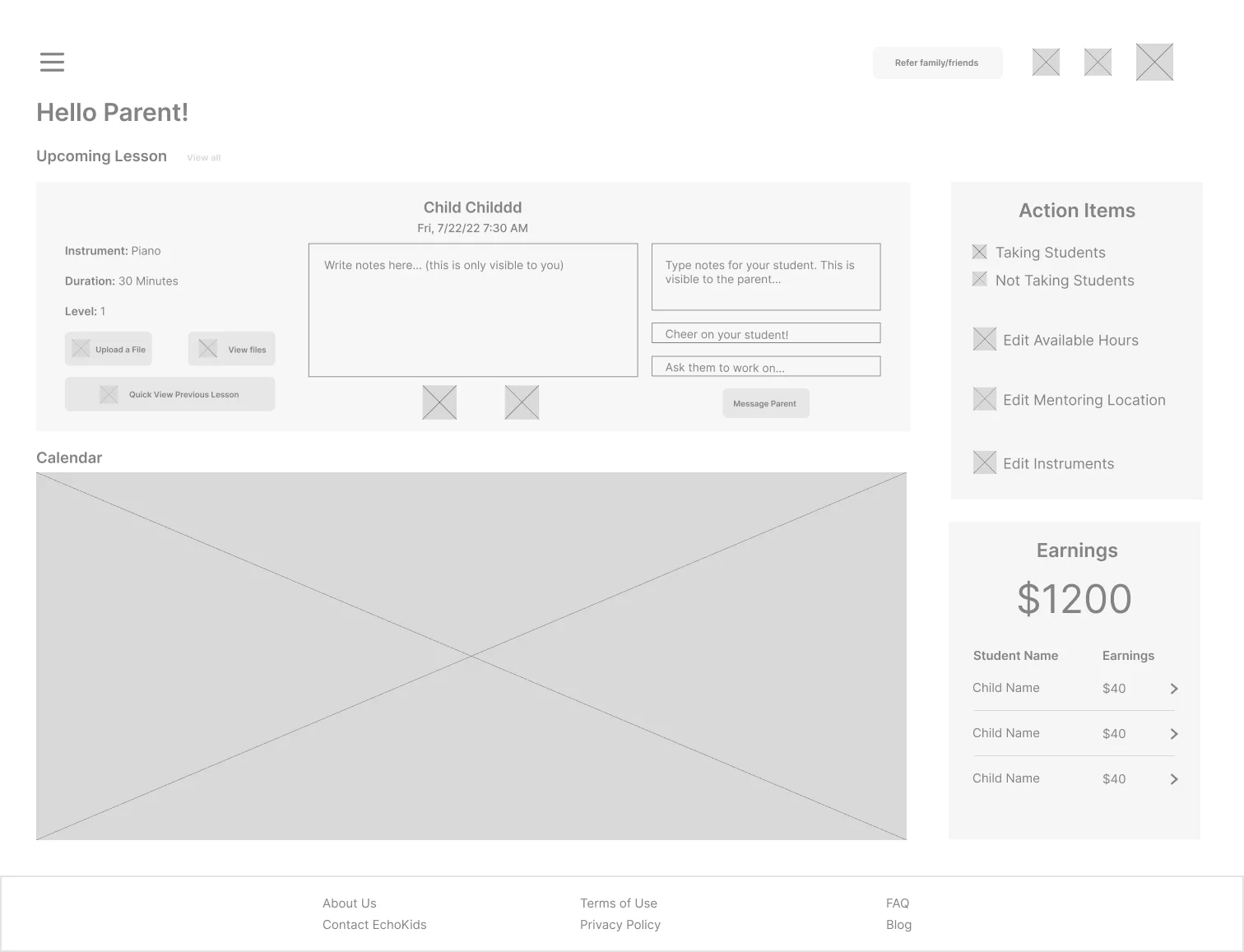The height and width of the screenshot is (952, 1244).
Task: Click the Ask them to work on field
Action: 766,366
